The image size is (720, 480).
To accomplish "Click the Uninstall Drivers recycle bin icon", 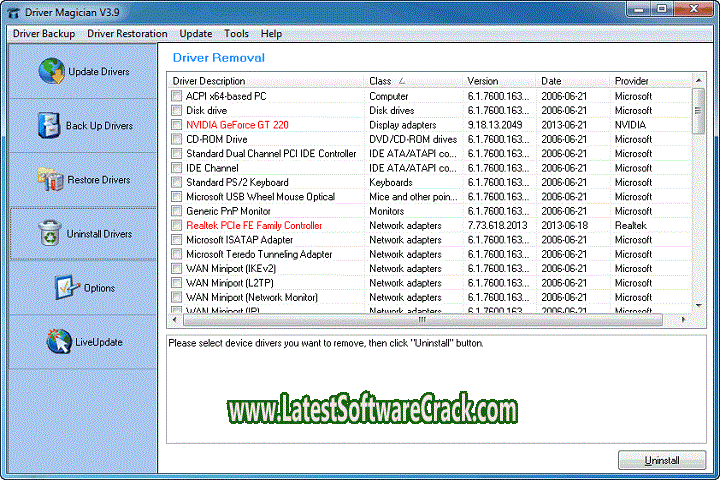I will [50, 233].
